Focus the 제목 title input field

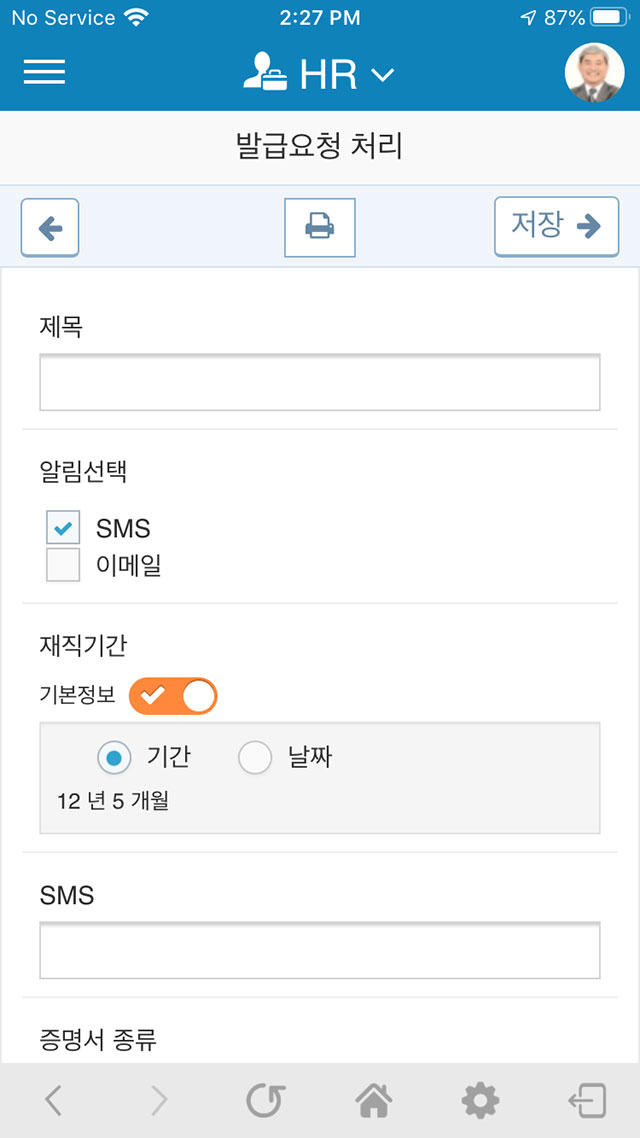pos(320,382)
